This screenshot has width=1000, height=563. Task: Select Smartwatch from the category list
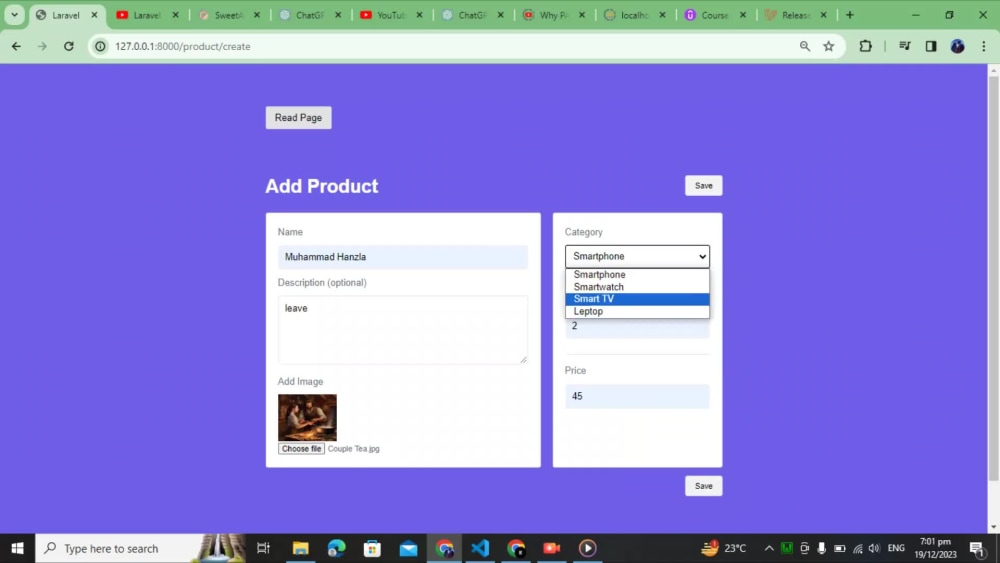[x=637, y=287]
